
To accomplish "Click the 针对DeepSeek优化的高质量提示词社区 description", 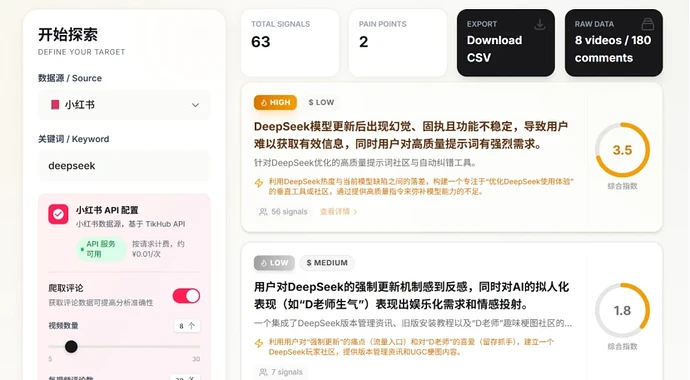I will tap(365, 163).
